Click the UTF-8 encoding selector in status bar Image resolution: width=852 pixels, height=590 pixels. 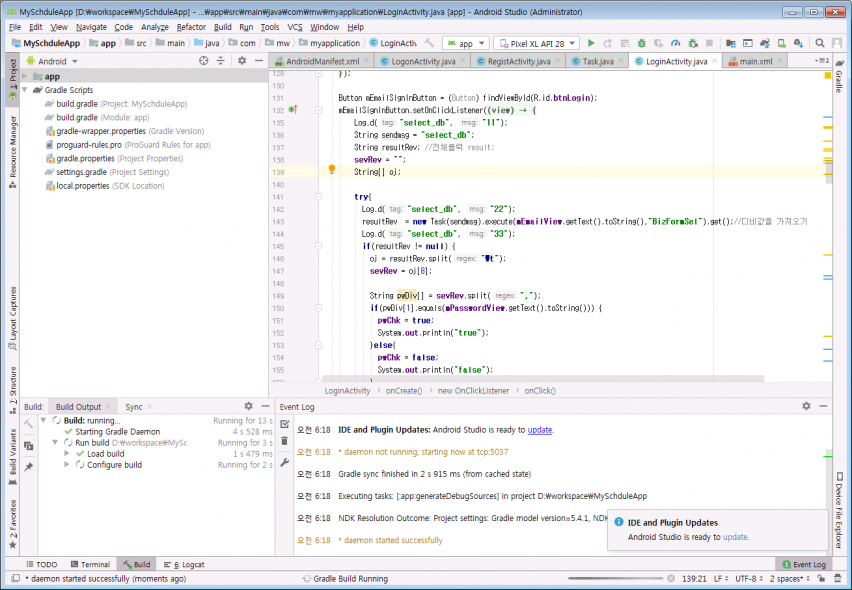pos(749,579)
